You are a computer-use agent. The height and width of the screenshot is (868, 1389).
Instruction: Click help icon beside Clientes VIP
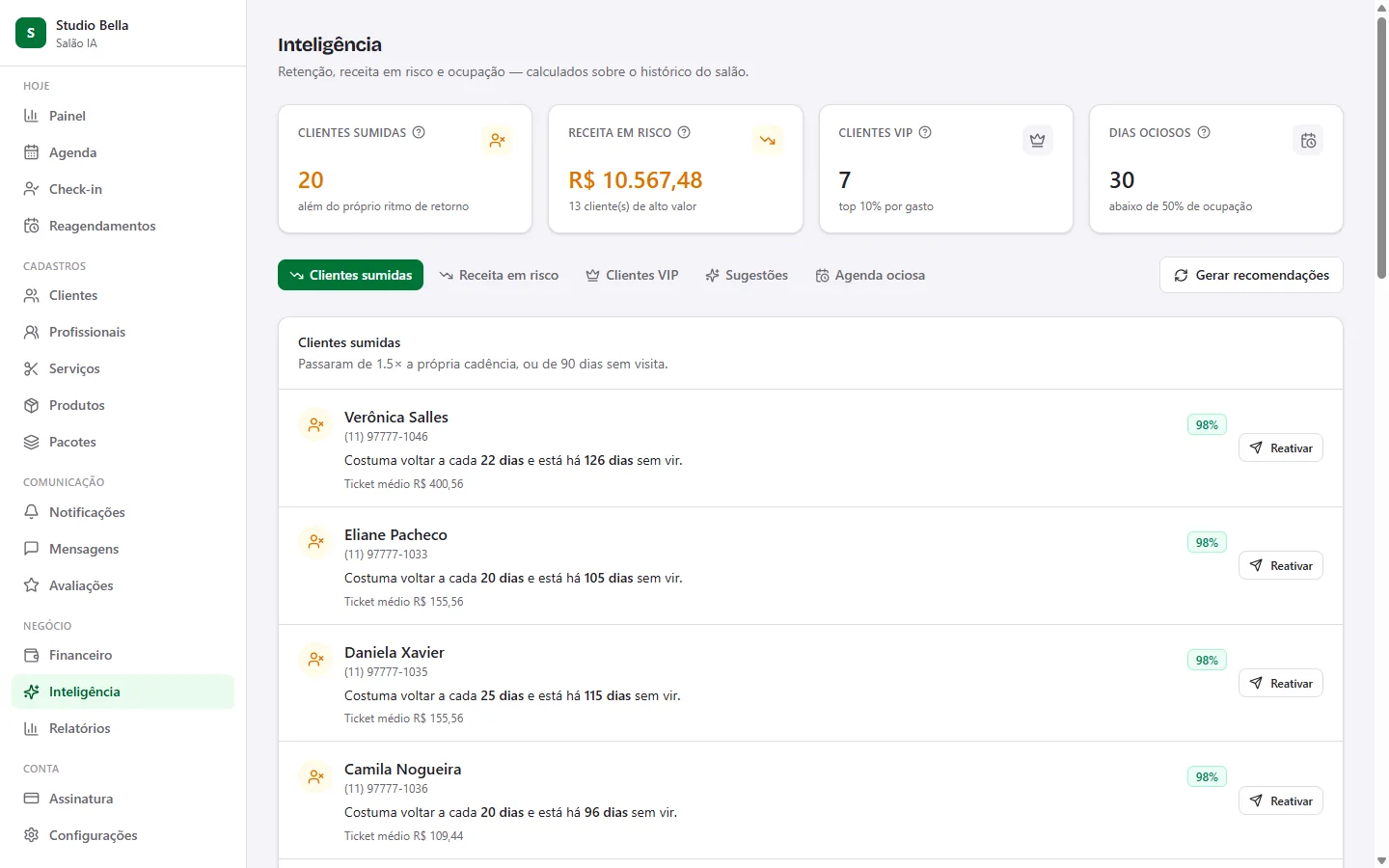[925, 132]
